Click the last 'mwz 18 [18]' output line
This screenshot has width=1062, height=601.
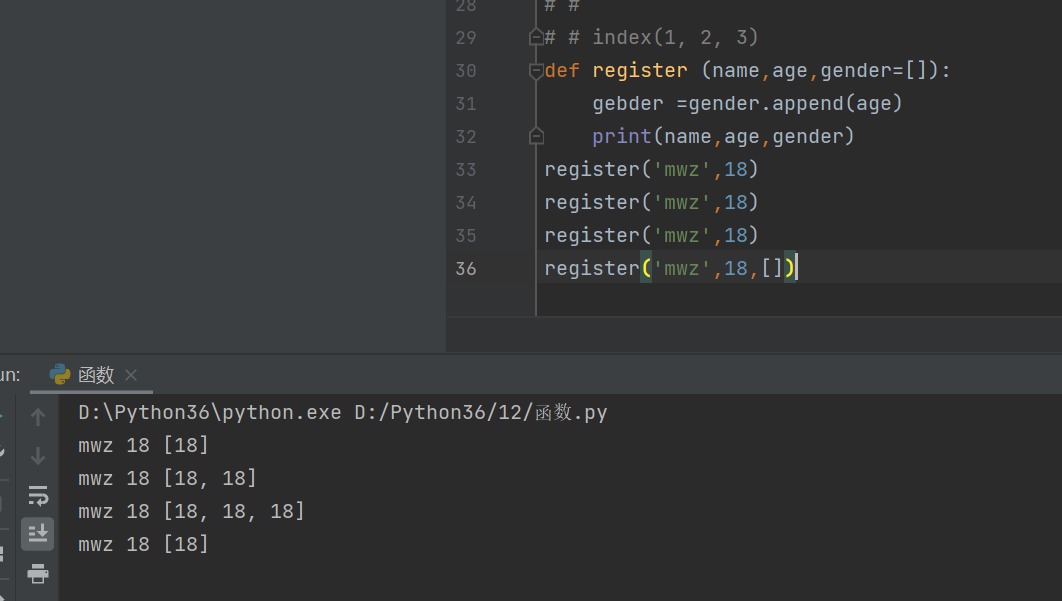pyautogui.click(x=144, y=544)
